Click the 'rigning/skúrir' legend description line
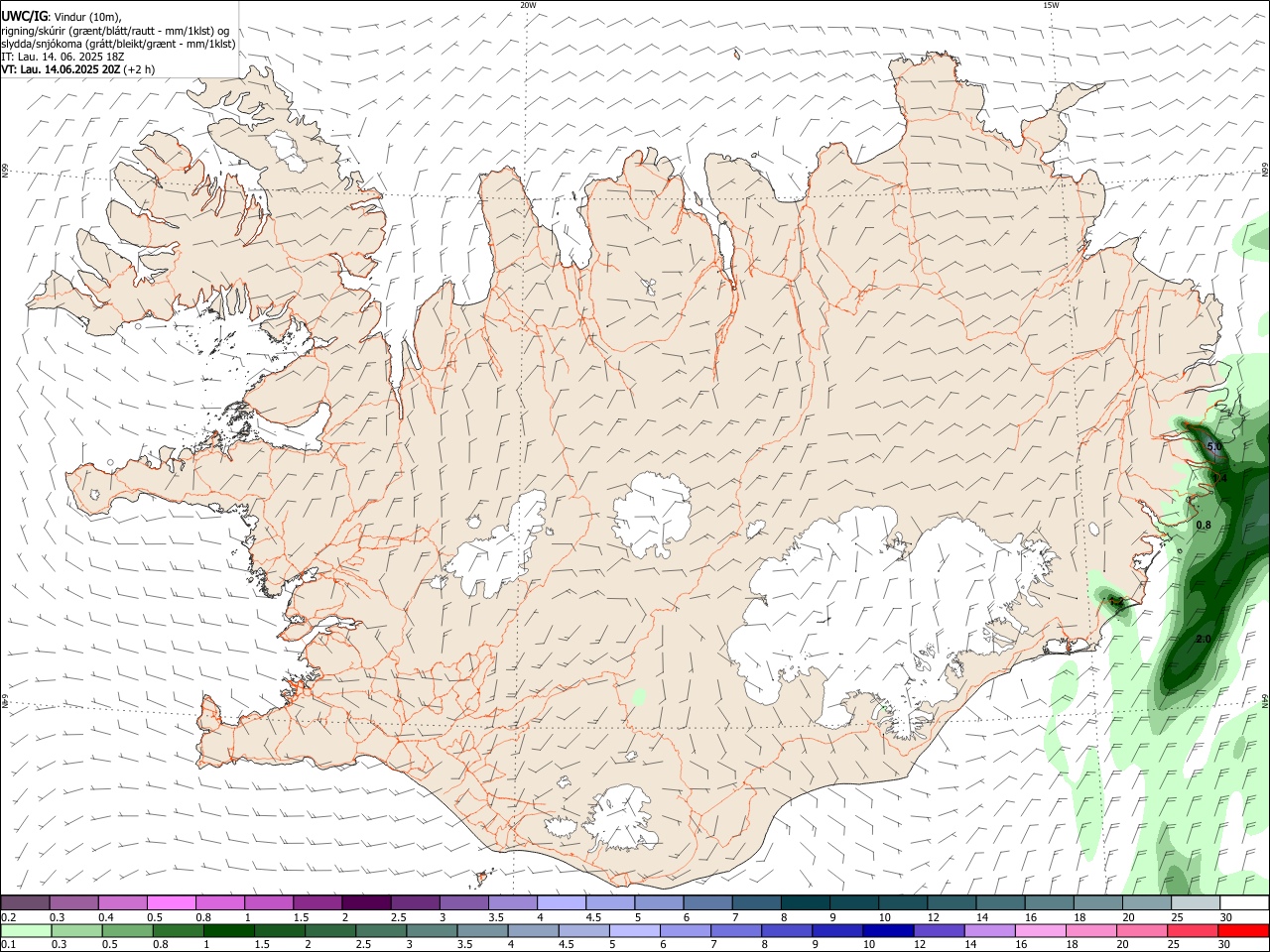 (x=115, y=31)
